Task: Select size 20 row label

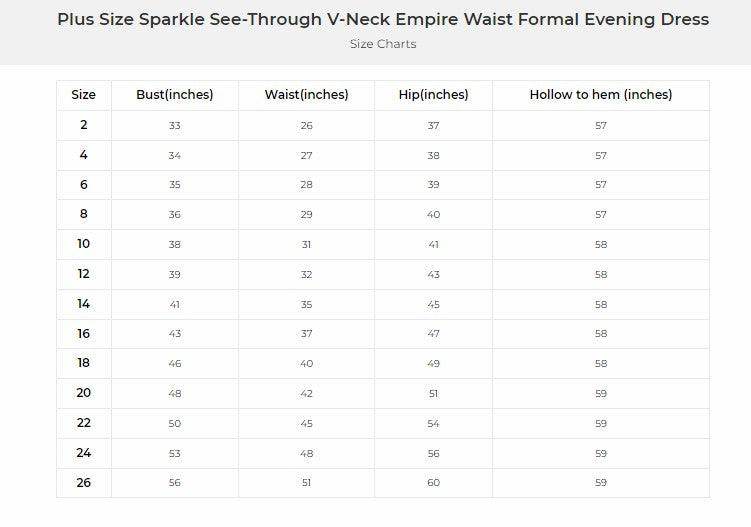Action: click(84, 393)
